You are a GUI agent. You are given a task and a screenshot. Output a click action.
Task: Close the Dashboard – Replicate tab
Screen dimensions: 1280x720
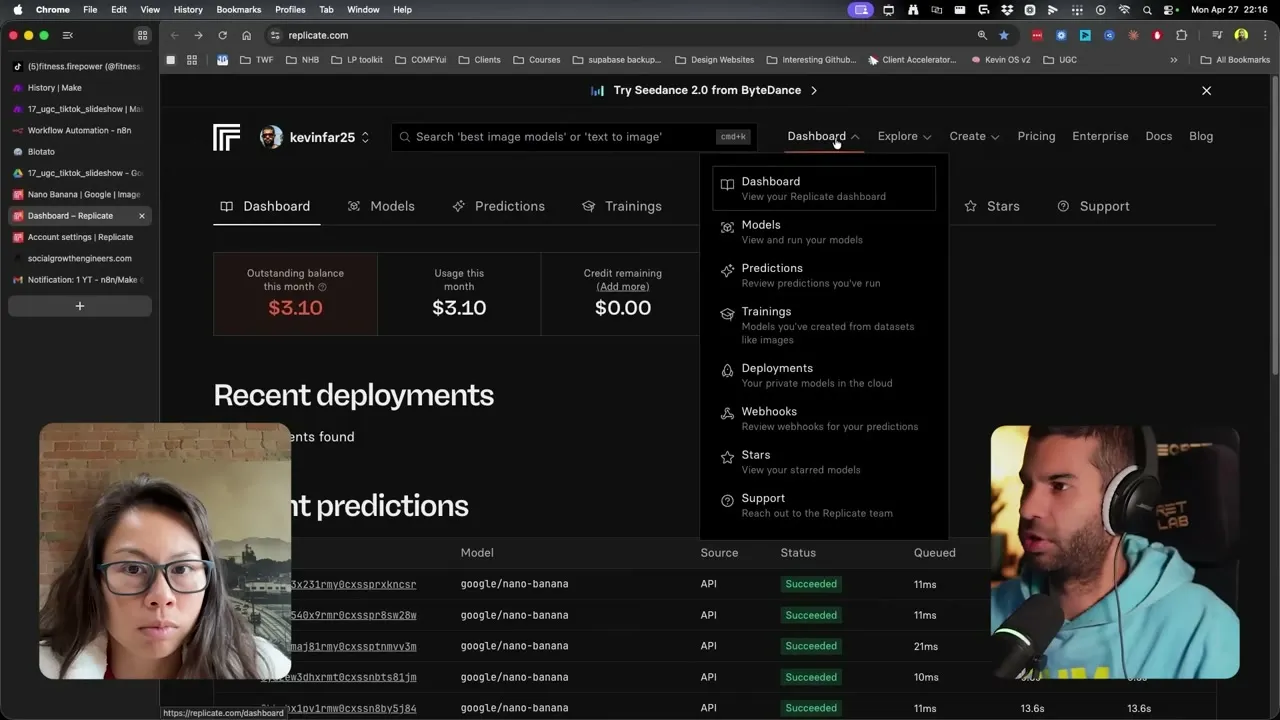click(141, 216)
